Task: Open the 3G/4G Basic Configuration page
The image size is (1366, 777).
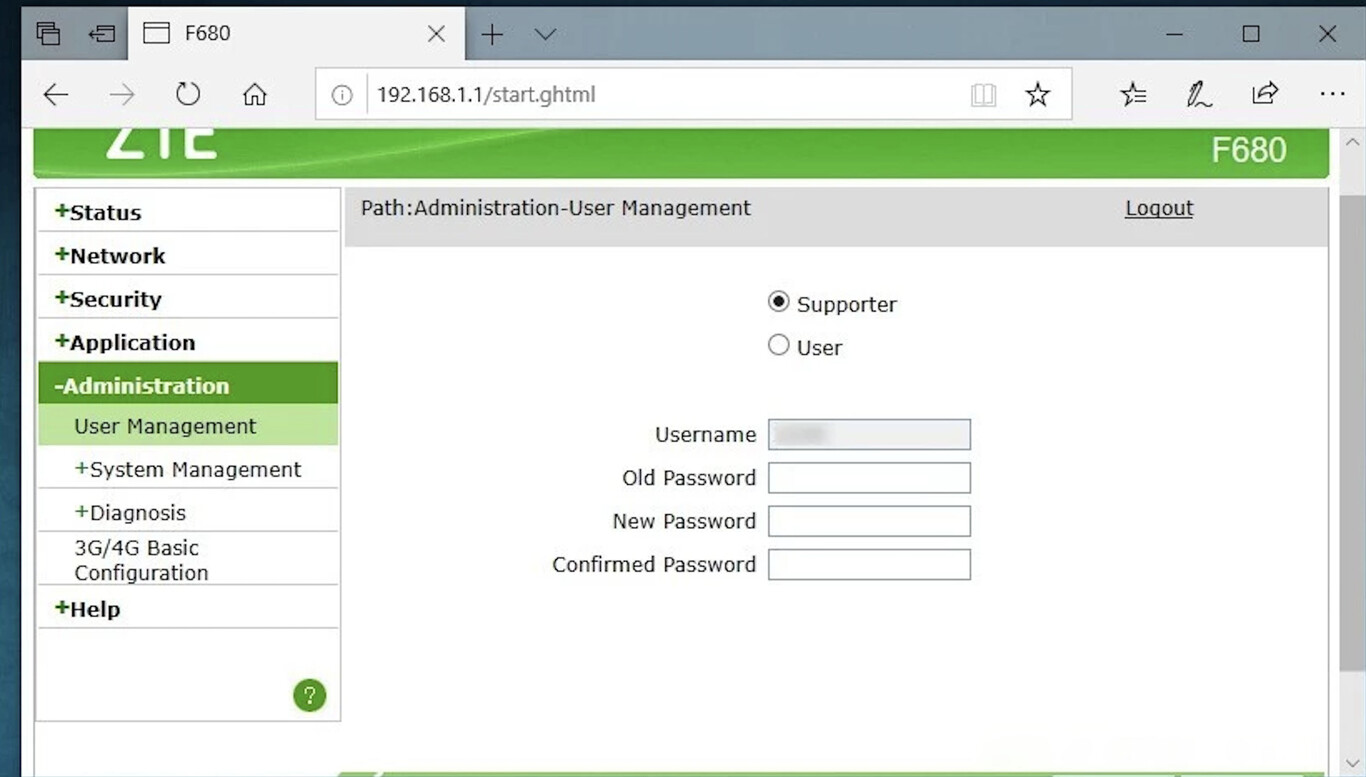Action: tap(140, 560)
